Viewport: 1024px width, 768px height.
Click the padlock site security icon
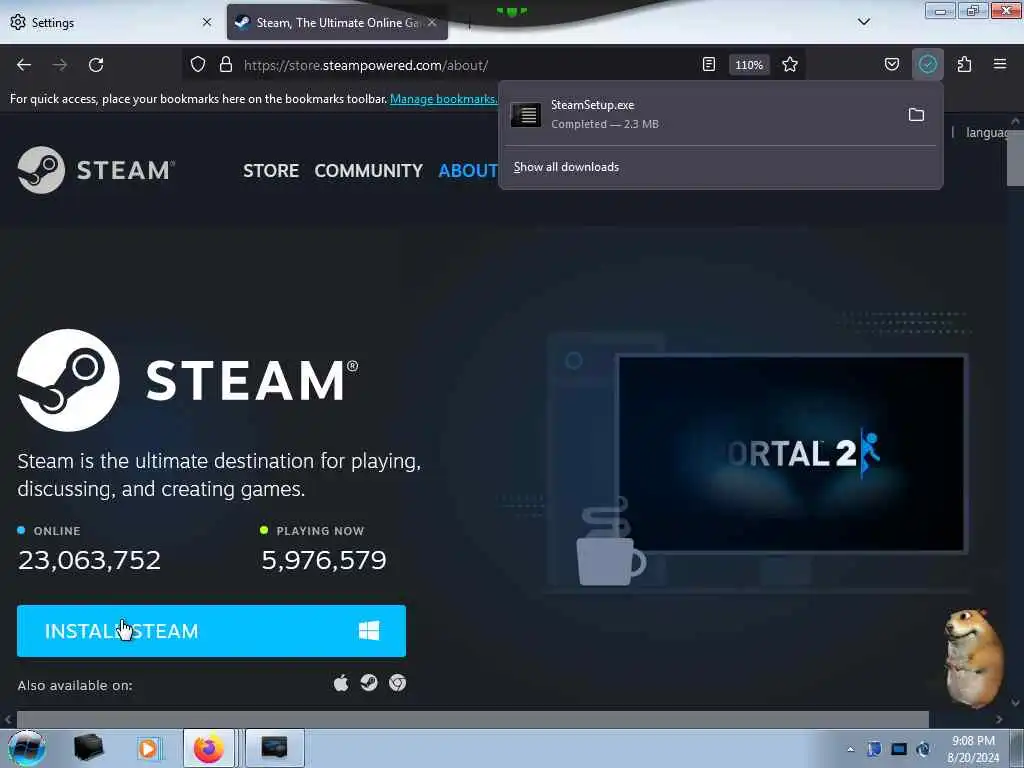point(226,65)
